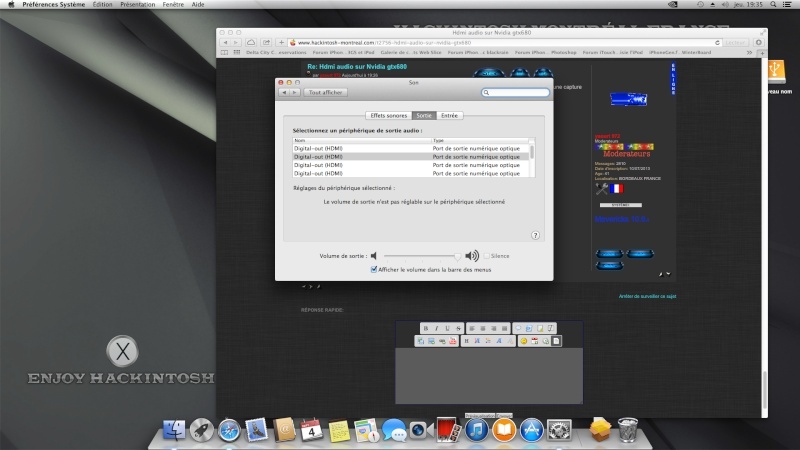The image size is (800, 450).
Task: Open Photo Booth in Dock
Action: point(448,430)
